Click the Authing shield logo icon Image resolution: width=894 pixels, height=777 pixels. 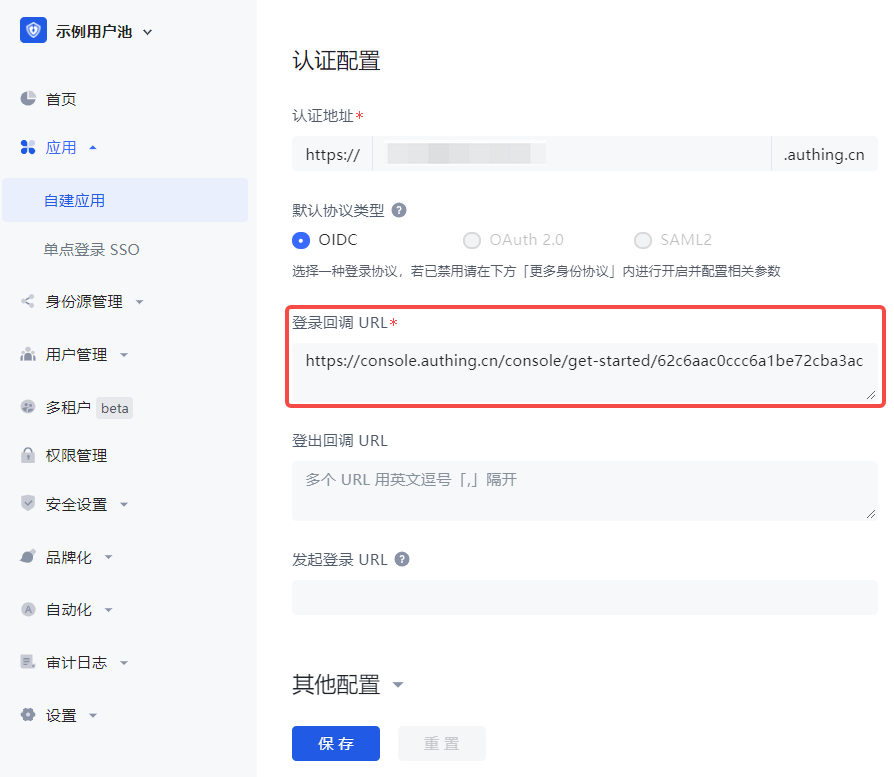33,31
